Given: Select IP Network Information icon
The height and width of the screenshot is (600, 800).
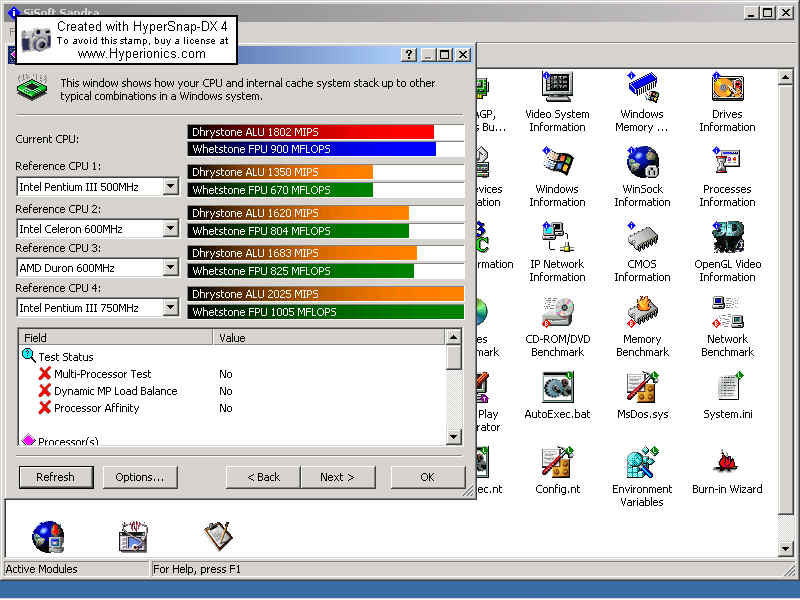Looking at the screenshot, I should 557,252.
